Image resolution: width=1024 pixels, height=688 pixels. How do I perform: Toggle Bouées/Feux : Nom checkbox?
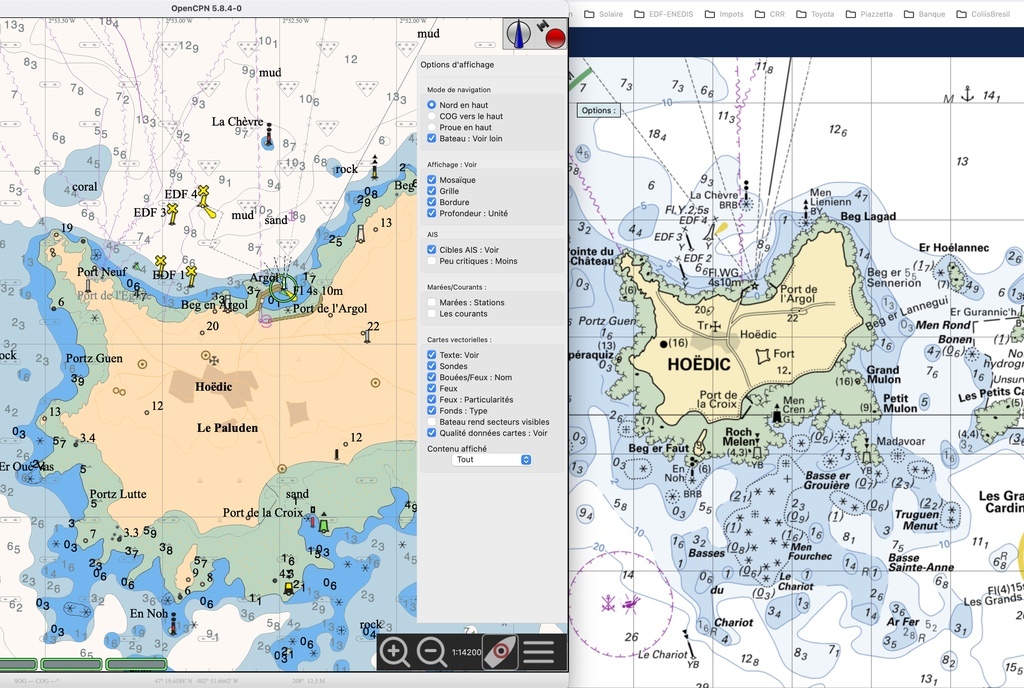[x=432, y=377]
